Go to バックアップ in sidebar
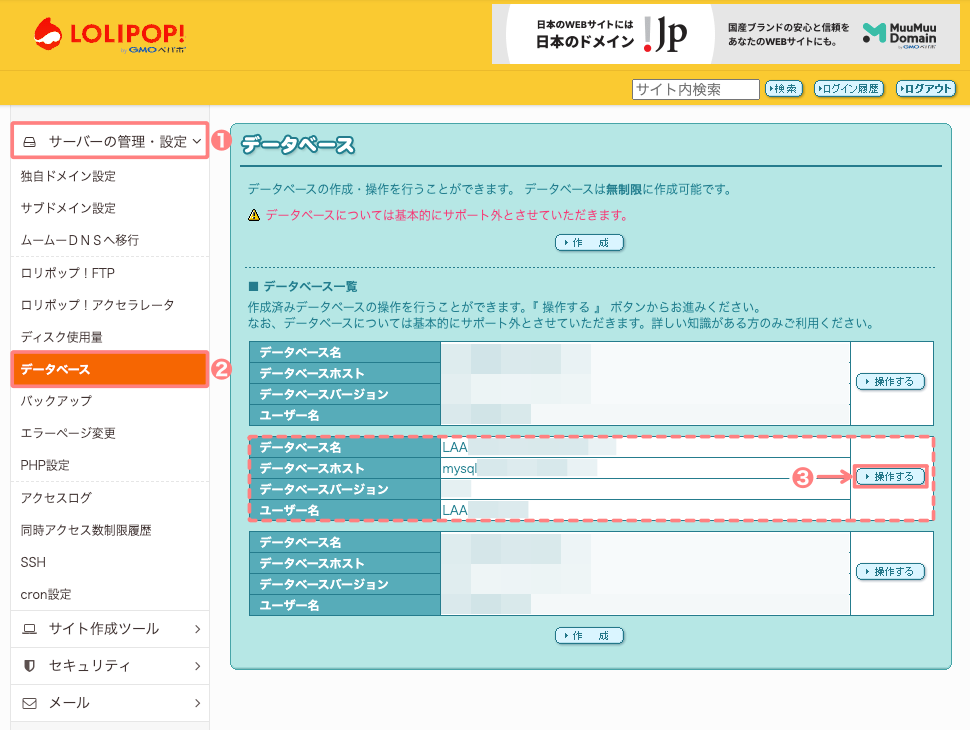The width and height of the screenshot is (970, 730). click(56, 401)
